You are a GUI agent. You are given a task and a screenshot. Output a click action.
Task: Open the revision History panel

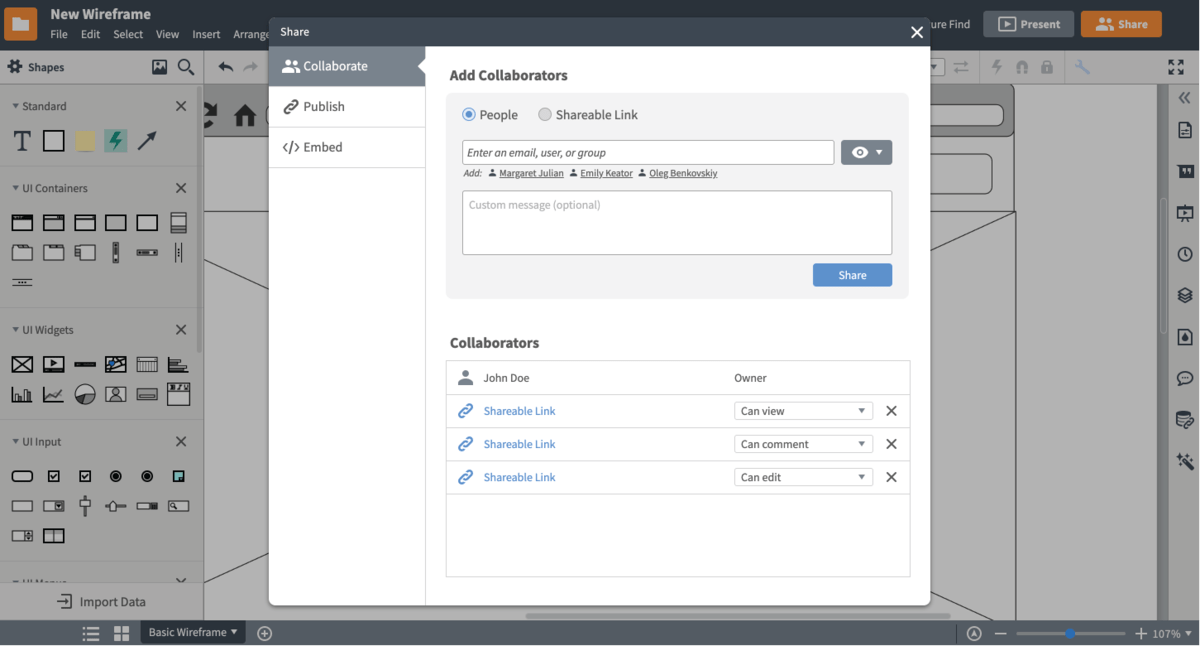1184,253
